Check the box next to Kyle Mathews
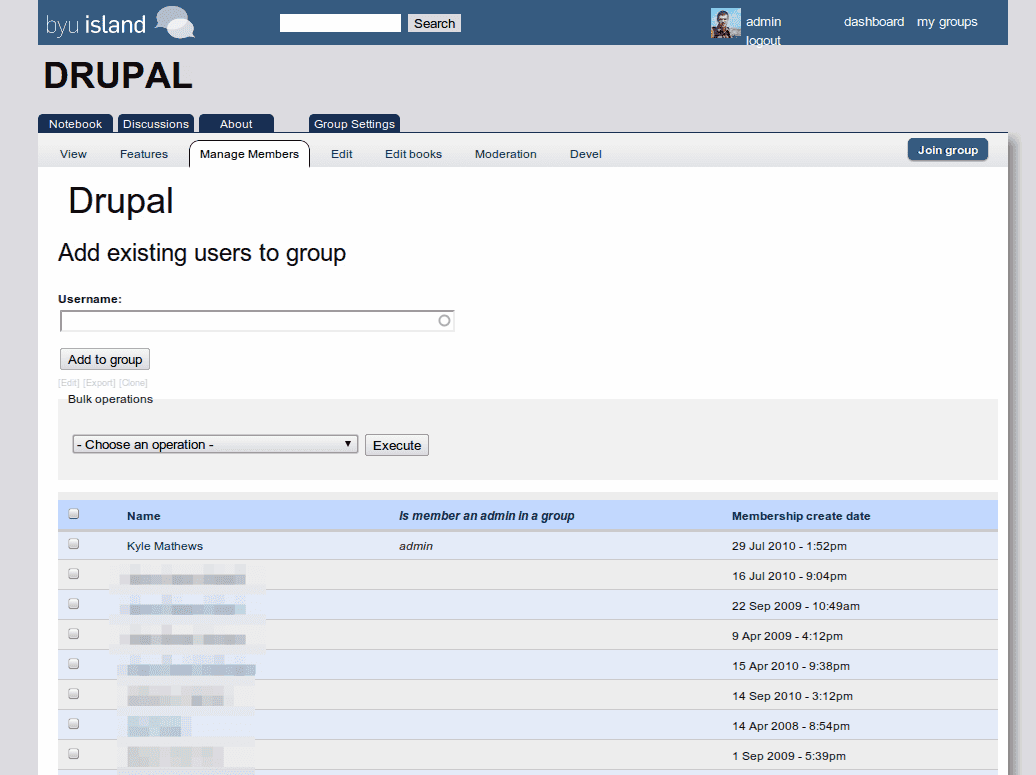This screenshot has height=775, width=1036. click(x=73, y=544)
